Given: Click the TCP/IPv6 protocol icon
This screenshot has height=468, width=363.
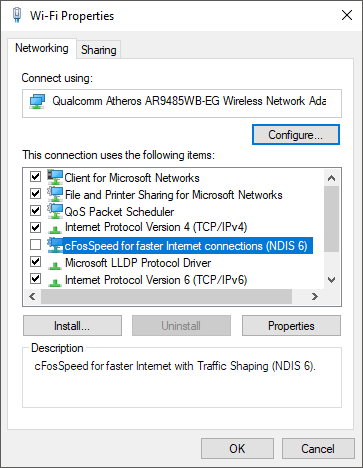Looking at the screenshot, I should [55, 282].
